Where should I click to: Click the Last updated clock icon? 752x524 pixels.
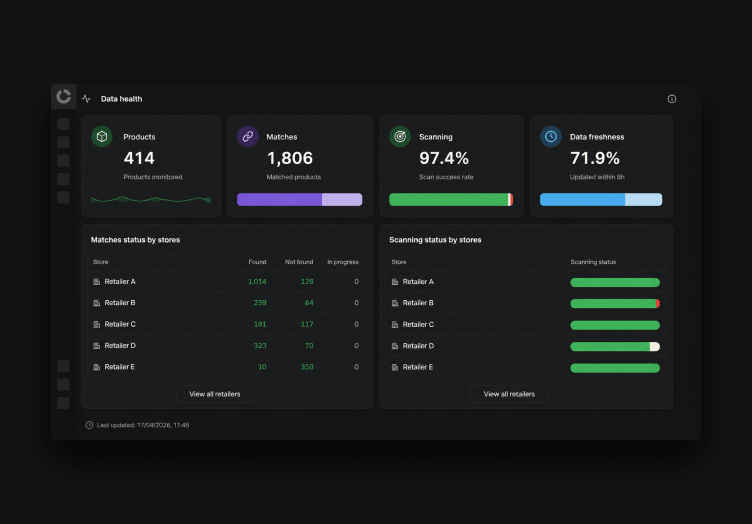[89, 425]
